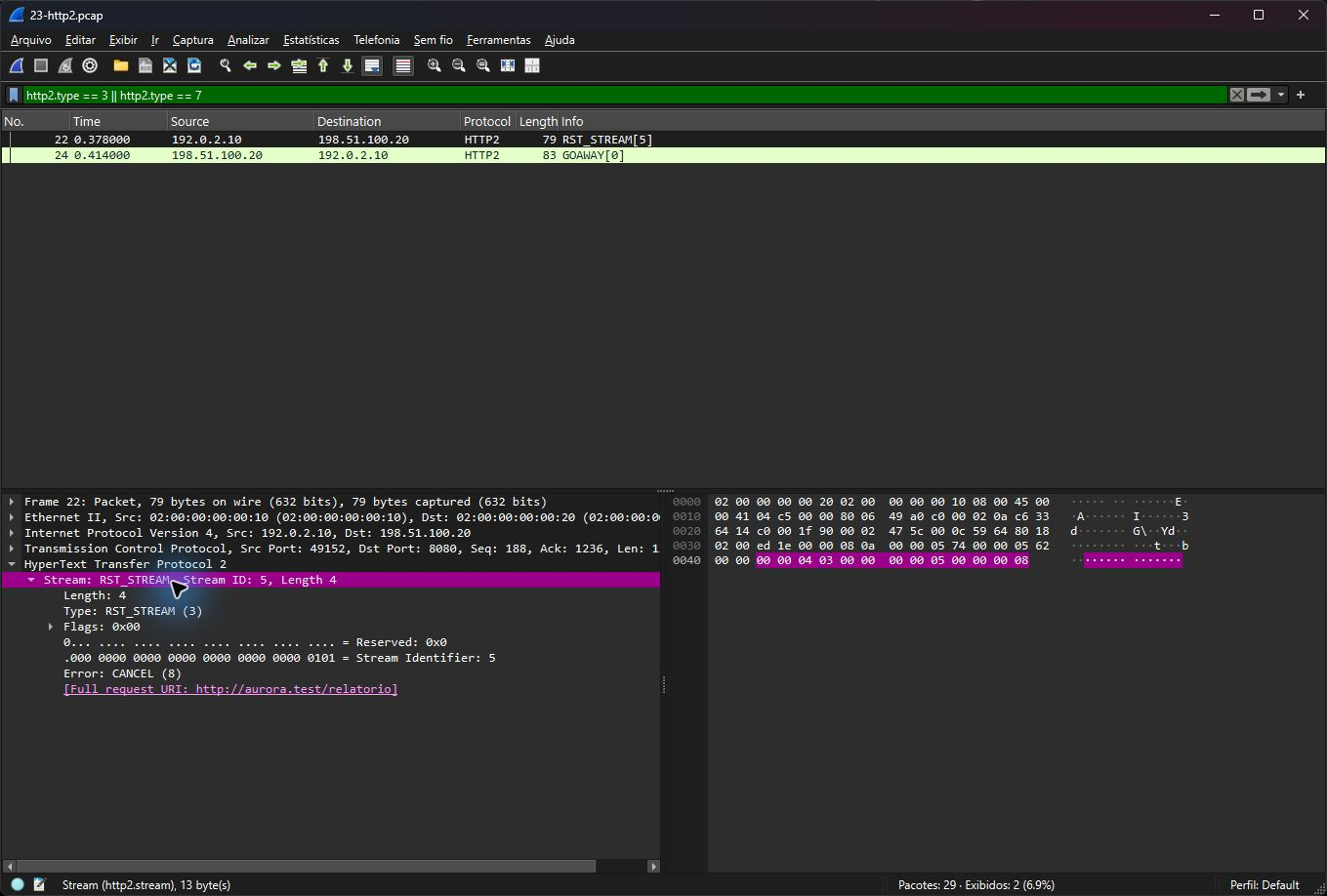Image resolution: width=1327 pixels, height=896 pixels.
Task: Expand Transmission Control Protocol details
Action: tap(12, 549)
